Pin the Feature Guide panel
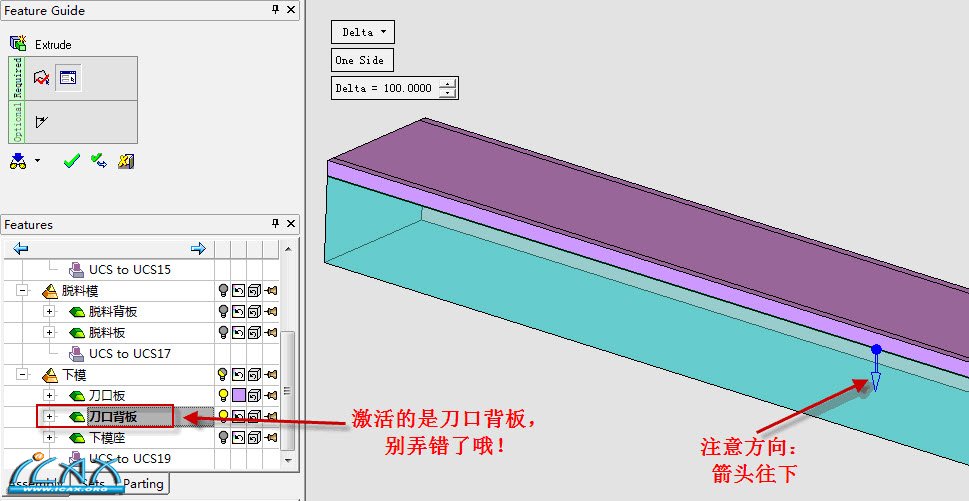The height and width of the screenshot is (501, 969). pyautogui.click(x=276, y=9)
